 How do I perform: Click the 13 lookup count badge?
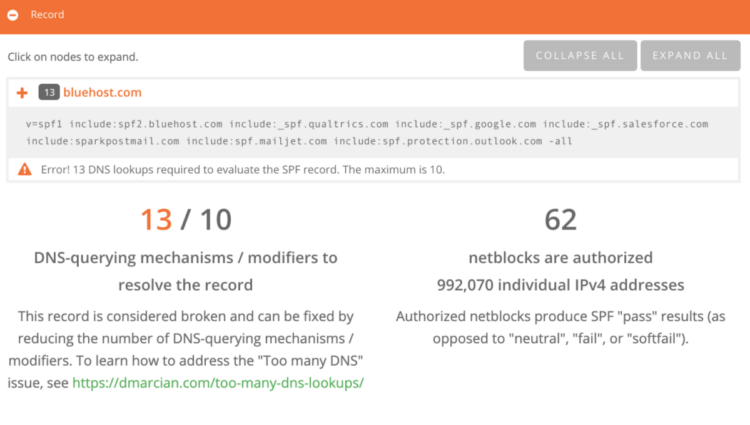[x=49, y=92]
